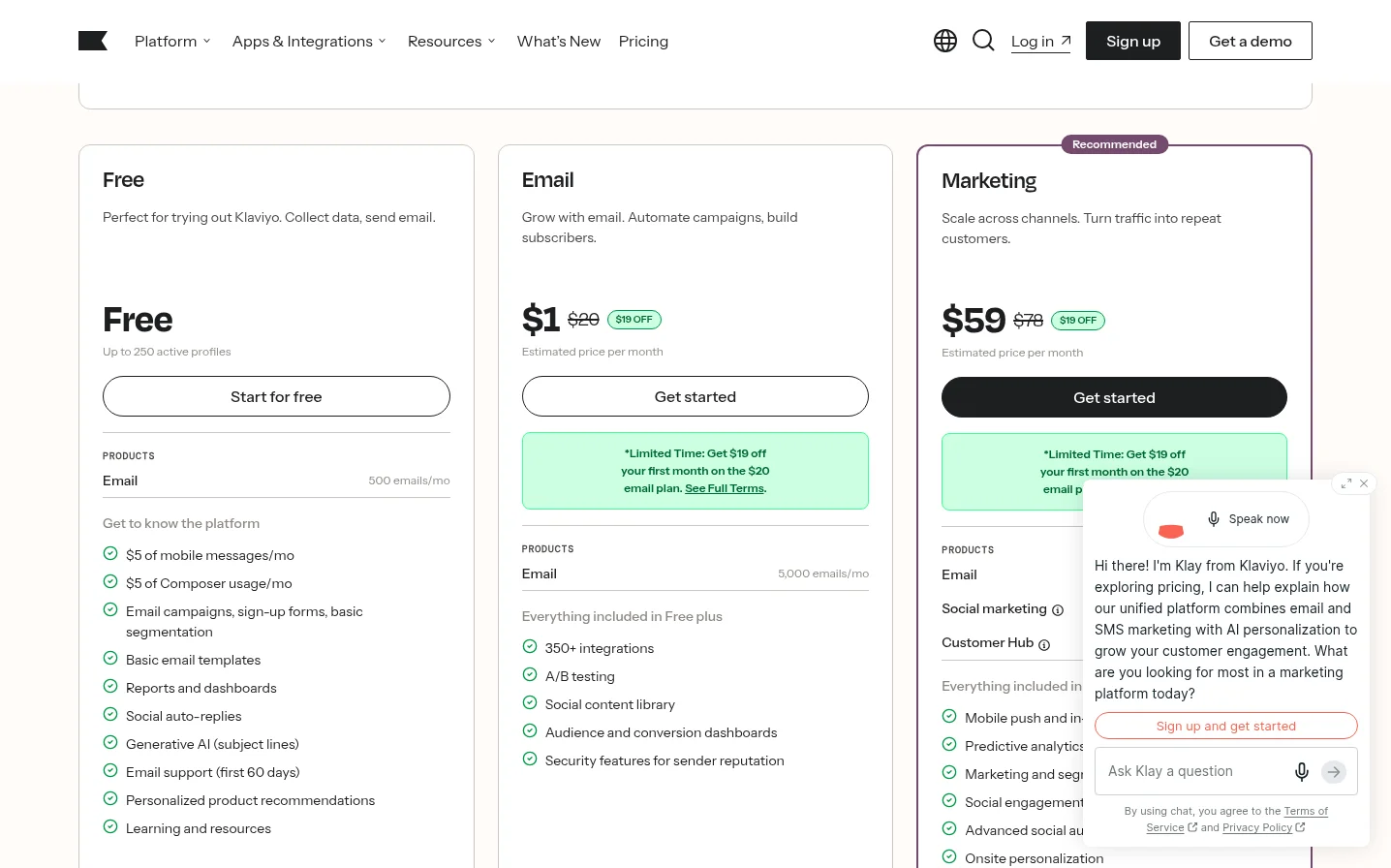Close the Klay chat widget
1391x868 pixels.
(1364, 483)
